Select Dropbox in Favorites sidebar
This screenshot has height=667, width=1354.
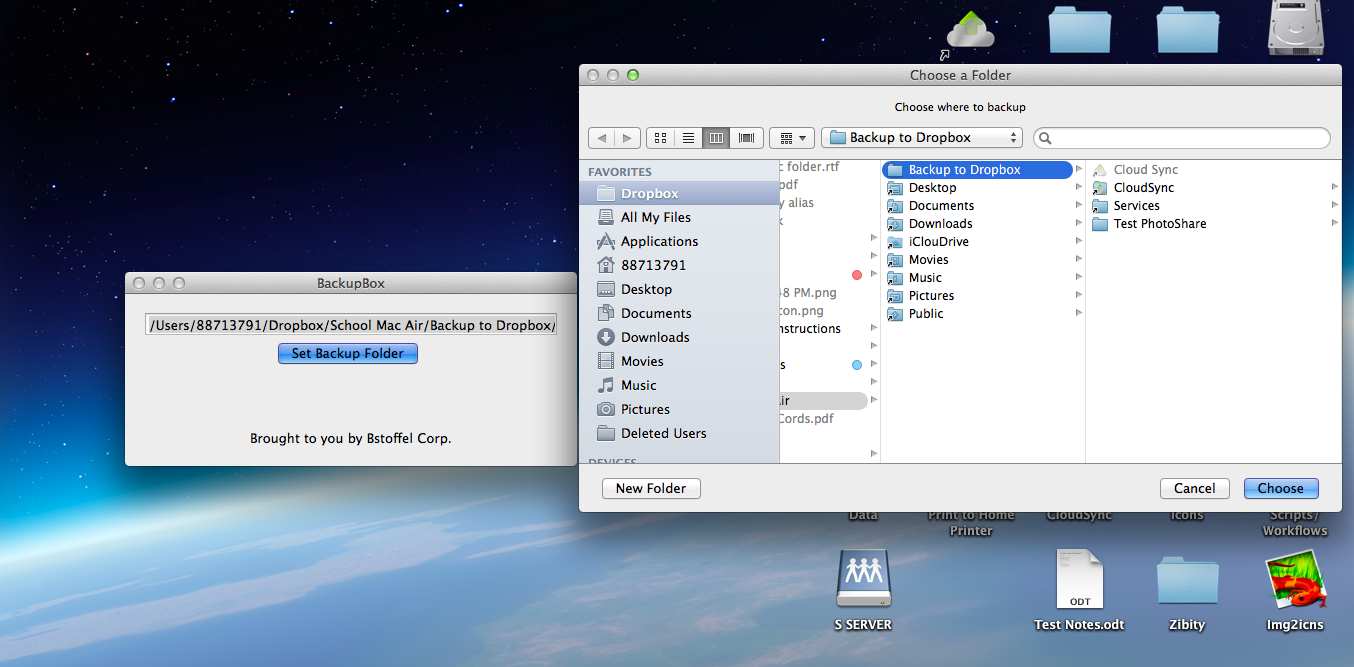[x=679, y=193]
